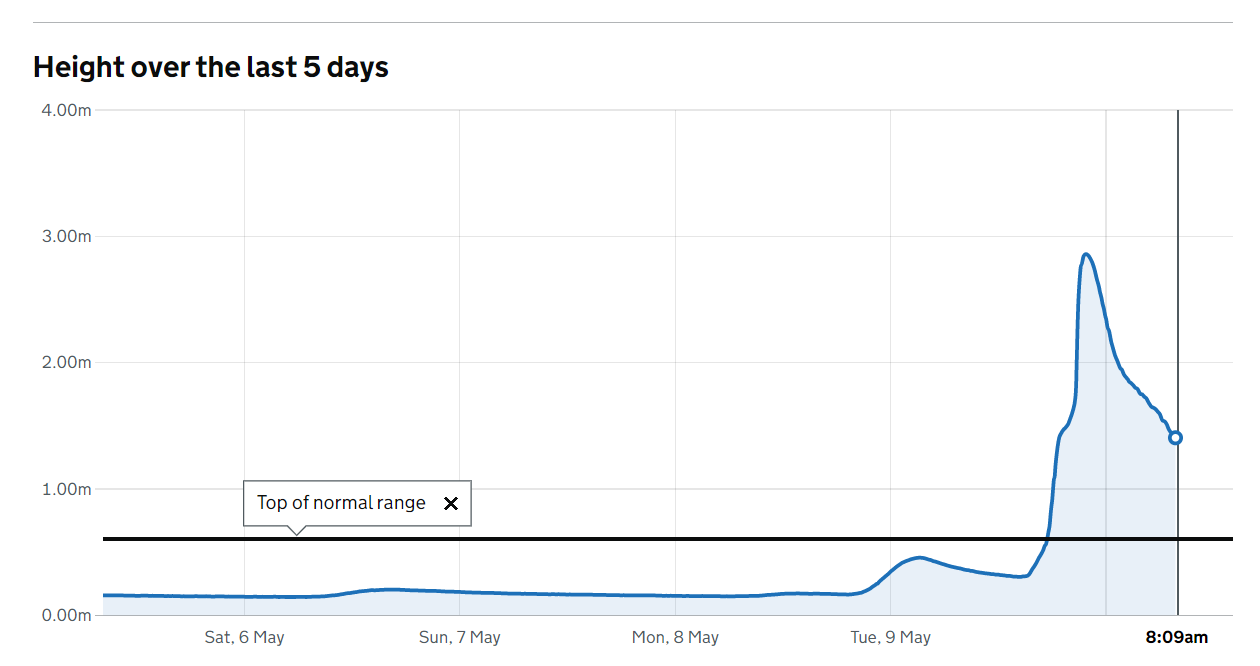
Task: Select the Sat, 6 May axis label
Action: pyautogui.click(x=244, y=637)
